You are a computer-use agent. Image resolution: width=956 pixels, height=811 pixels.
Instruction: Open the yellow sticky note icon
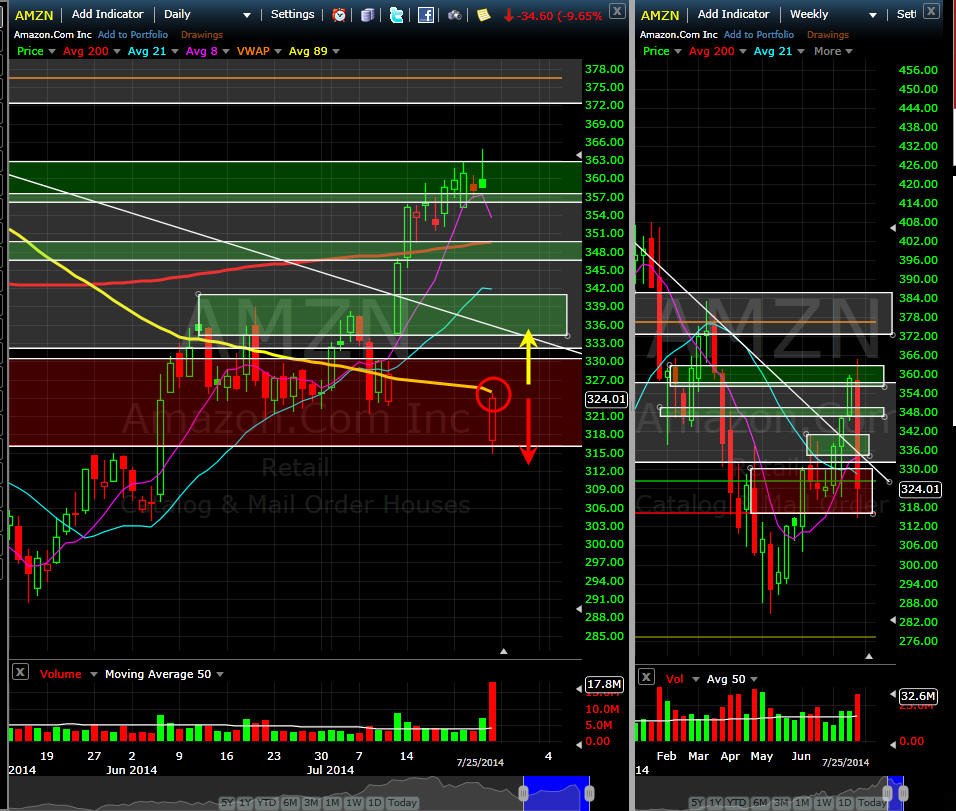click(x=483, y=15)
